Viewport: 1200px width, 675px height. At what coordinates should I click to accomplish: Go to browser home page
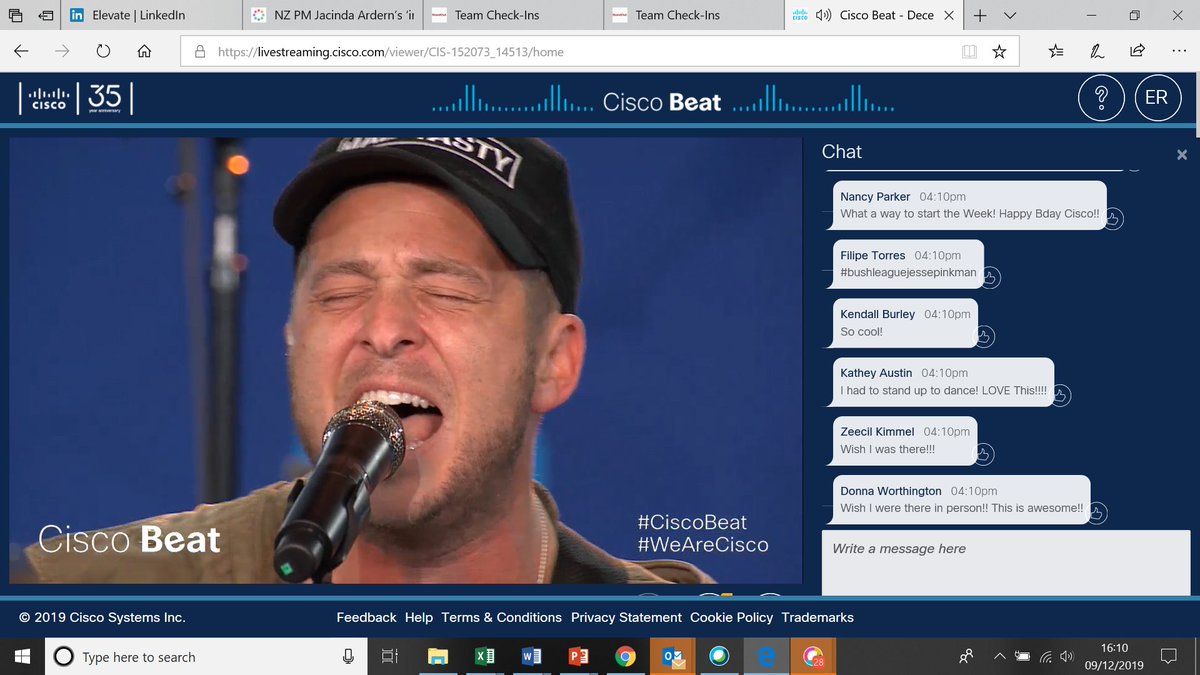pyautogui.click(x=144, y=51)
